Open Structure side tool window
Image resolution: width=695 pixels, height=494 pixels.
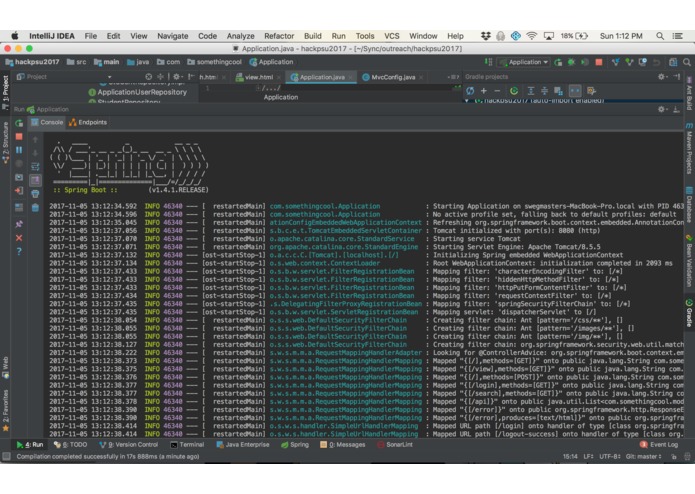5,143
